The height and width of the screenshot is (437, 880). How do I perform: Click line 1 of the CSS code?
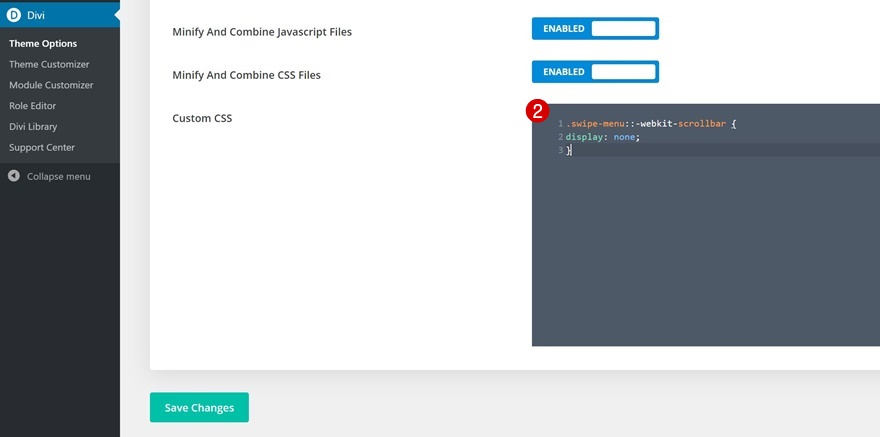(651, 123)
